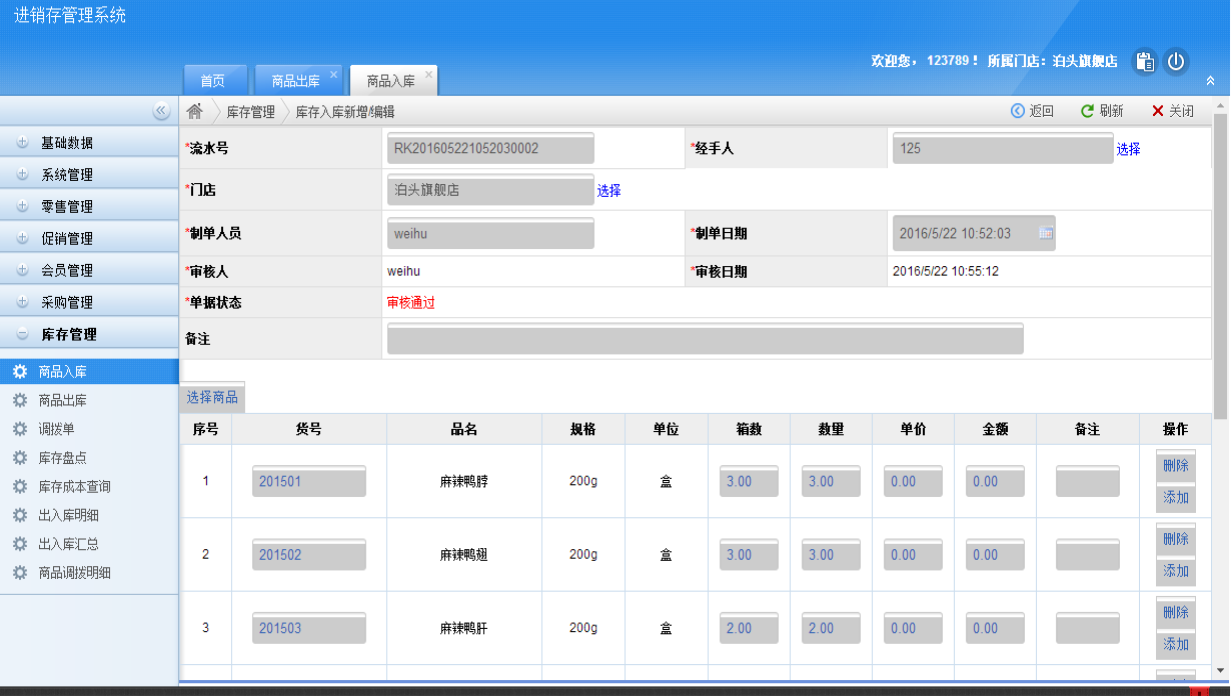Click 选择 link next to 经手人

(1128, 149)
